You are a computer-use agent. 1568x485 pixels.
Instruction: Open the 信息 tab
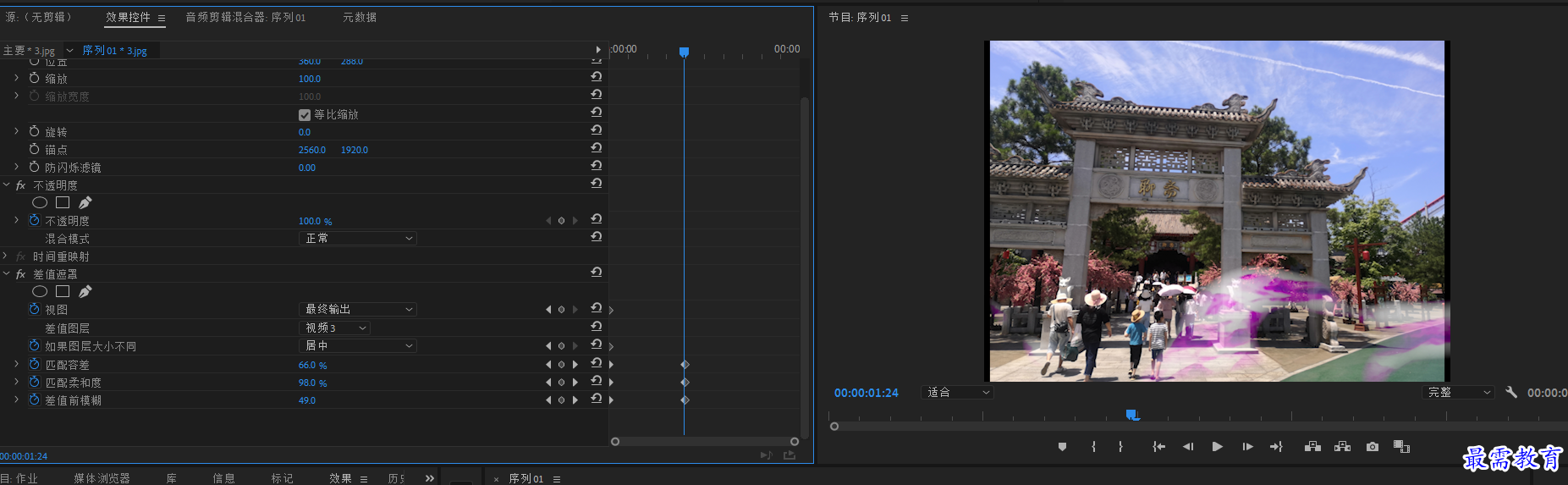223,478
